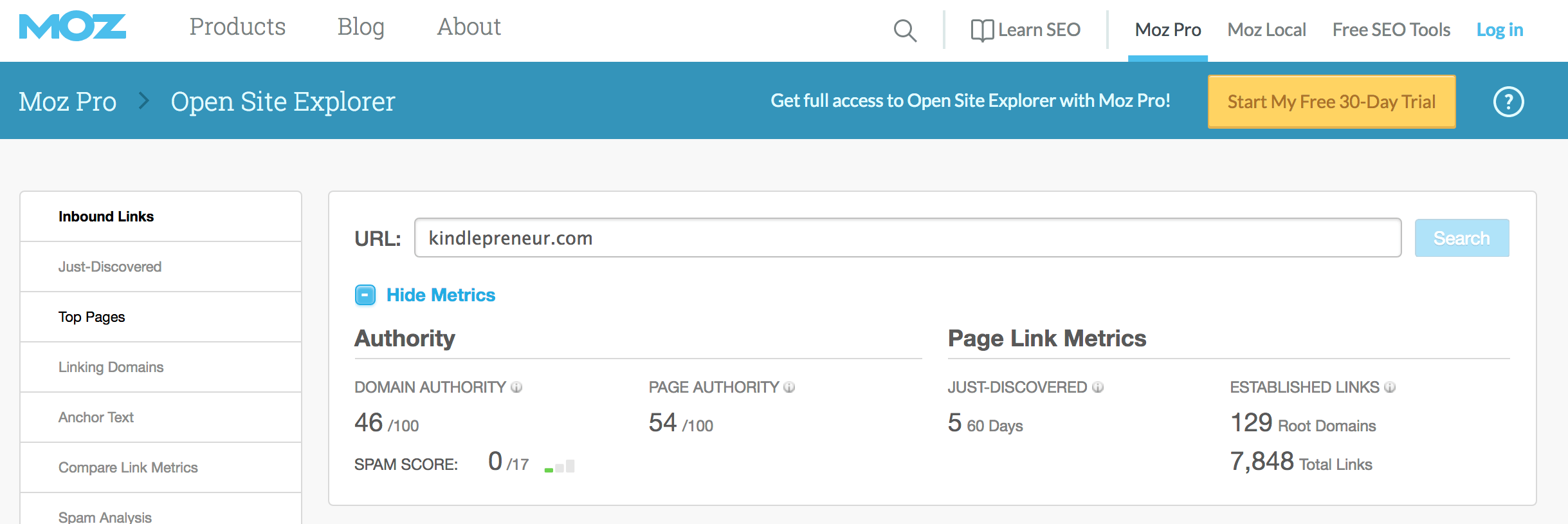Screen dimensions: 1568x524
Task: Click Start My Free 30-Day Trial
Action: click(x=1331, y=102)
